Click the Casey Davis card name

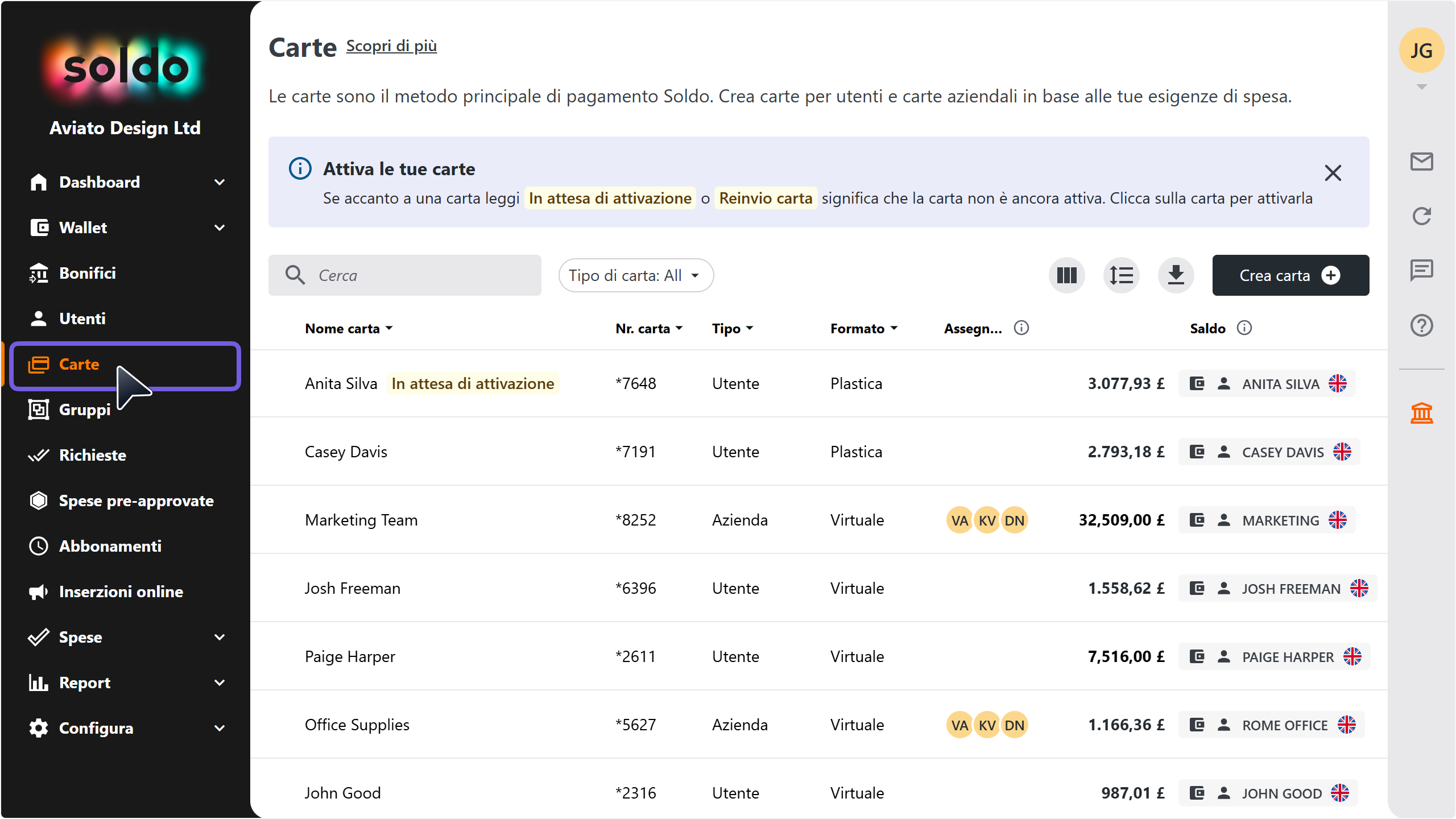[346, 452]
